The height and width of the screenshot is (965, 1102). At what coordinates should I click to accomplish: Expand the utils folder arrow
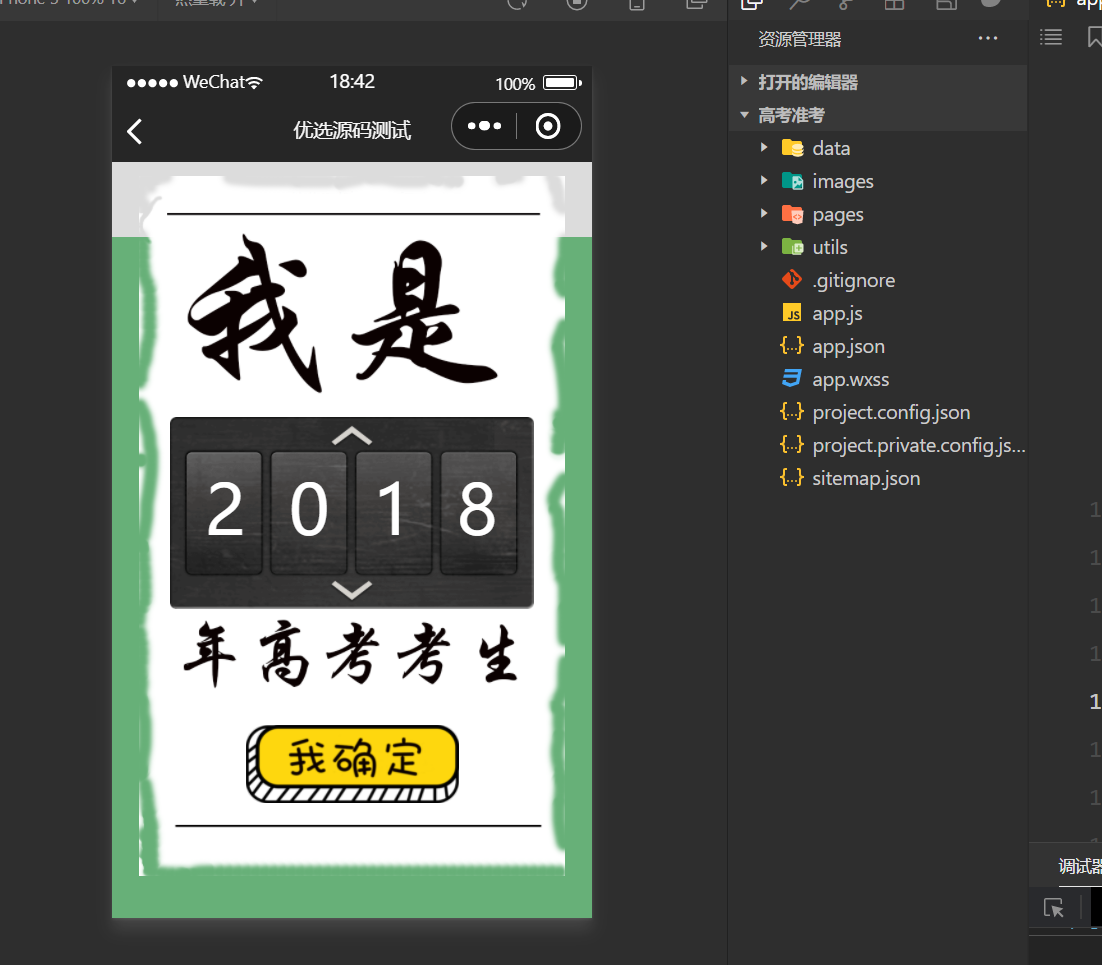tap(764, 247)
